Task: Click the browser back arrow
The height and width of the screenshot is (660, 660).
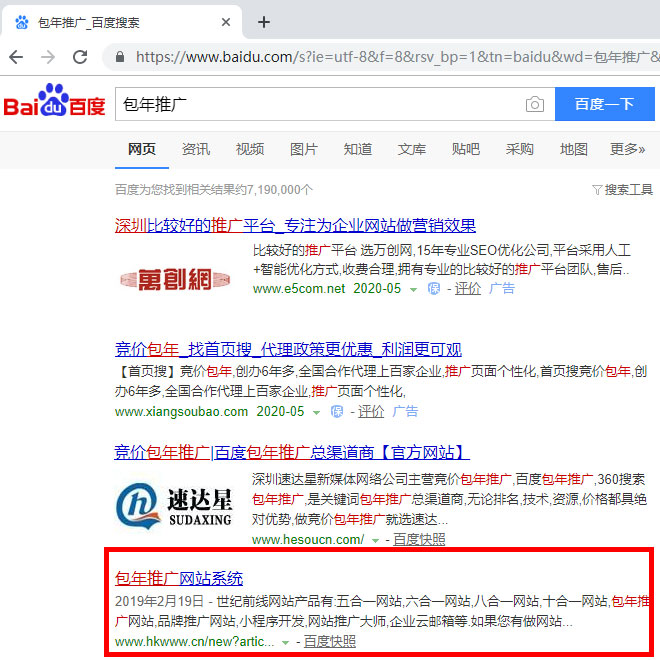Action: 16,57
